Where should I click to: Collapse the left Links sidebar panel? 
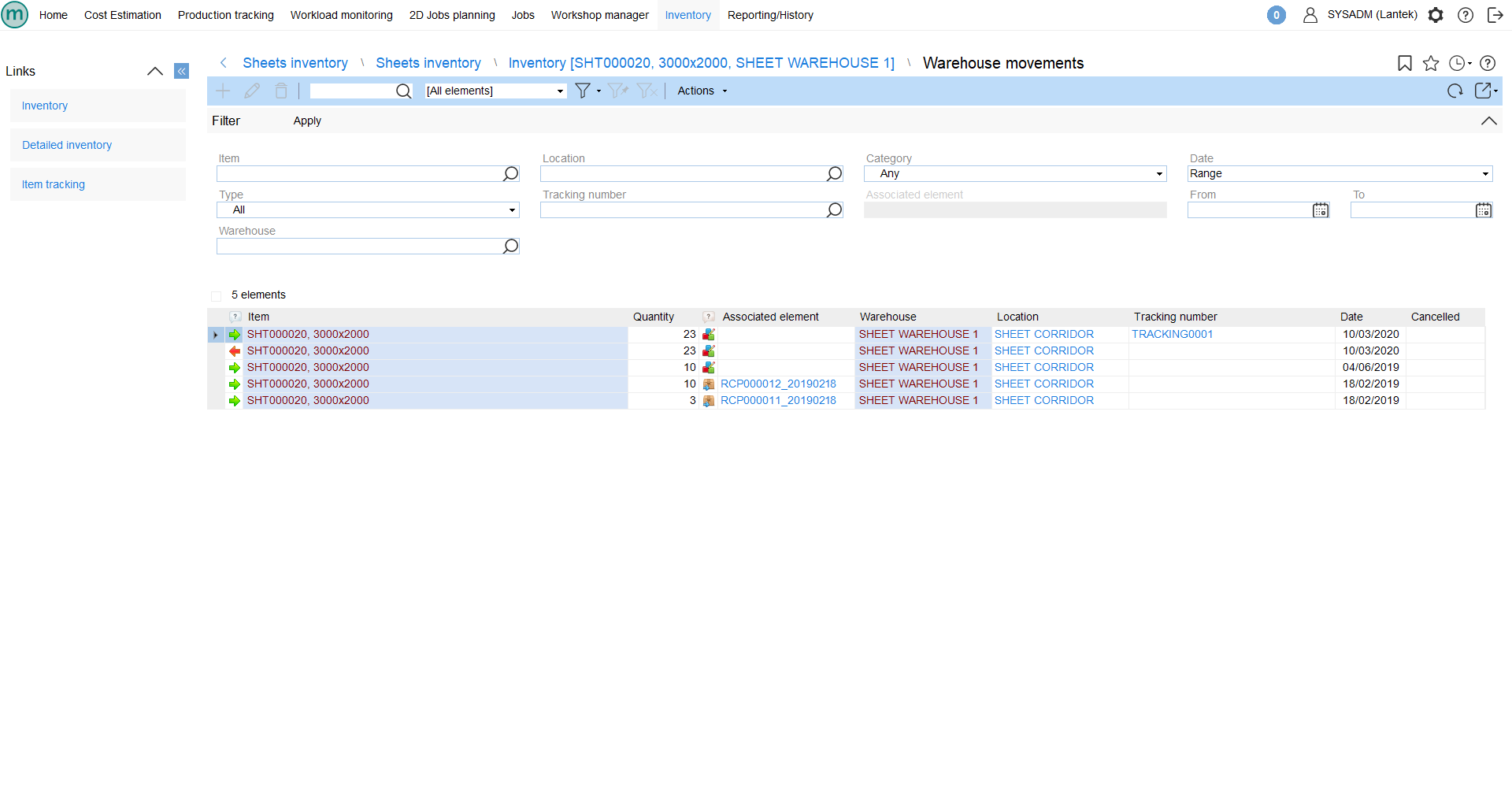[182, 72]
